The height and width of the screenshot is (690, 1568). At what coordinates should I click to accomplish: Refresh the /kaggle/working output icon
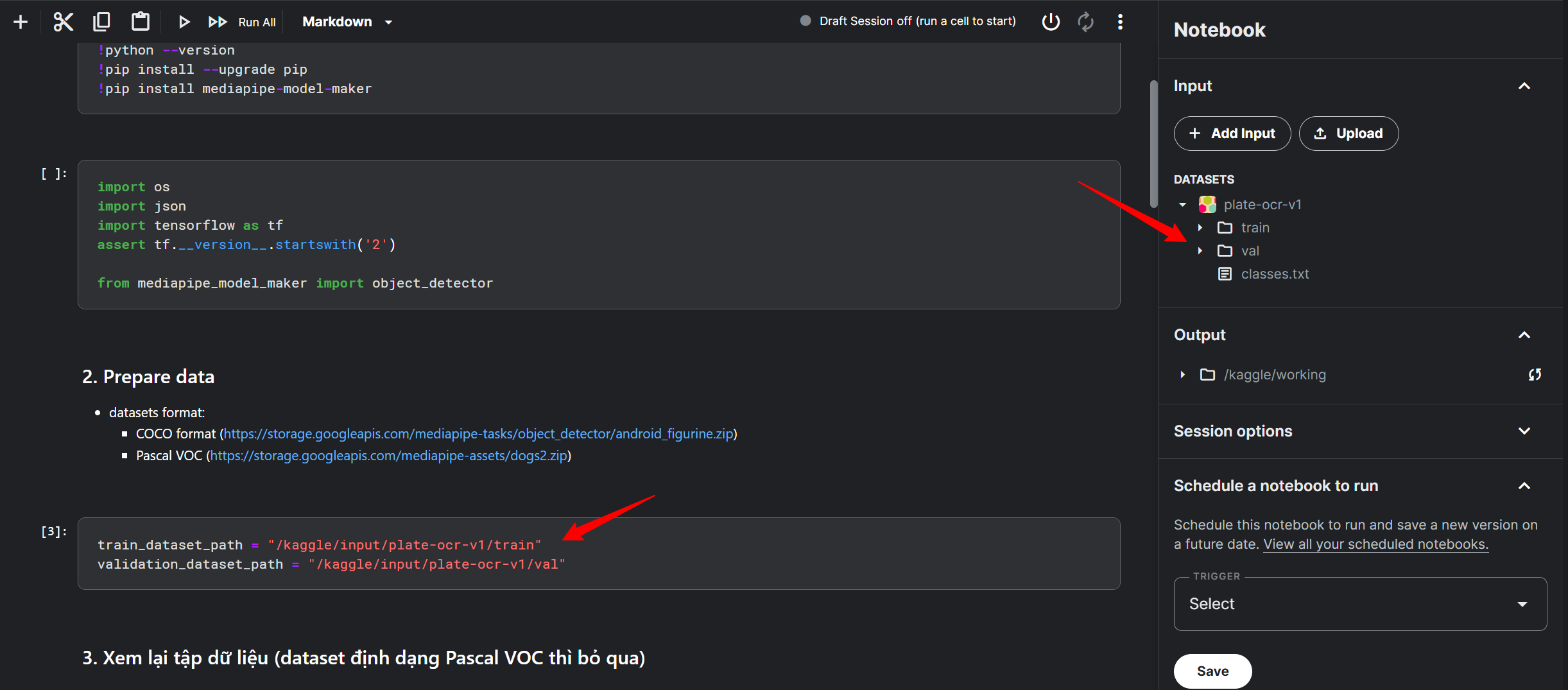click(x=1535, y=375)
